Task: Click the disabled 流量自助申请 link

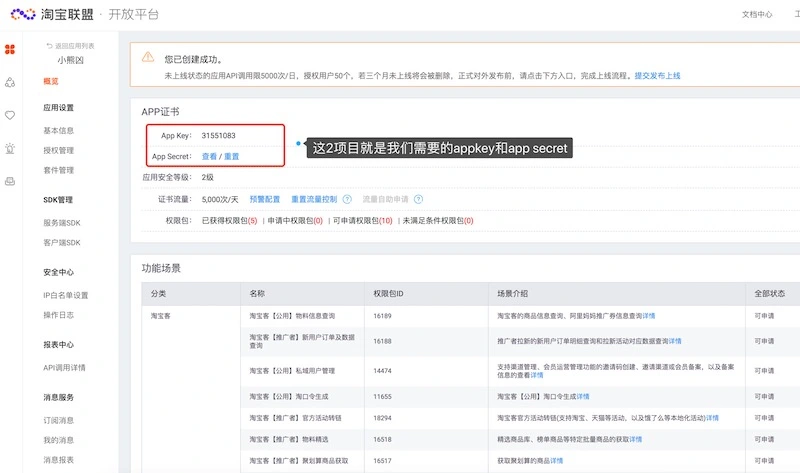Action: pos(386,199)
